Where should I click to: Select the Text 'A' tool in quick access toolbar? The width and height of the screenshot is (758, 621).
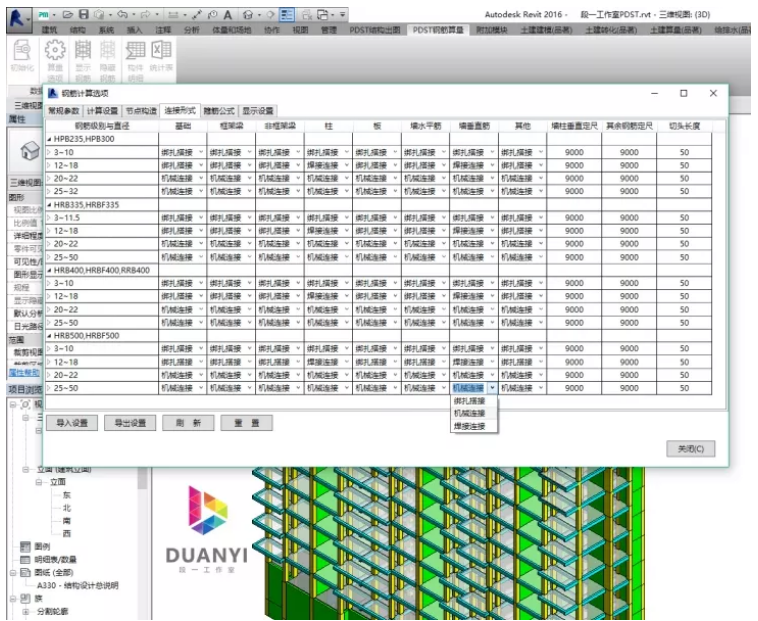tap(228, 16)
